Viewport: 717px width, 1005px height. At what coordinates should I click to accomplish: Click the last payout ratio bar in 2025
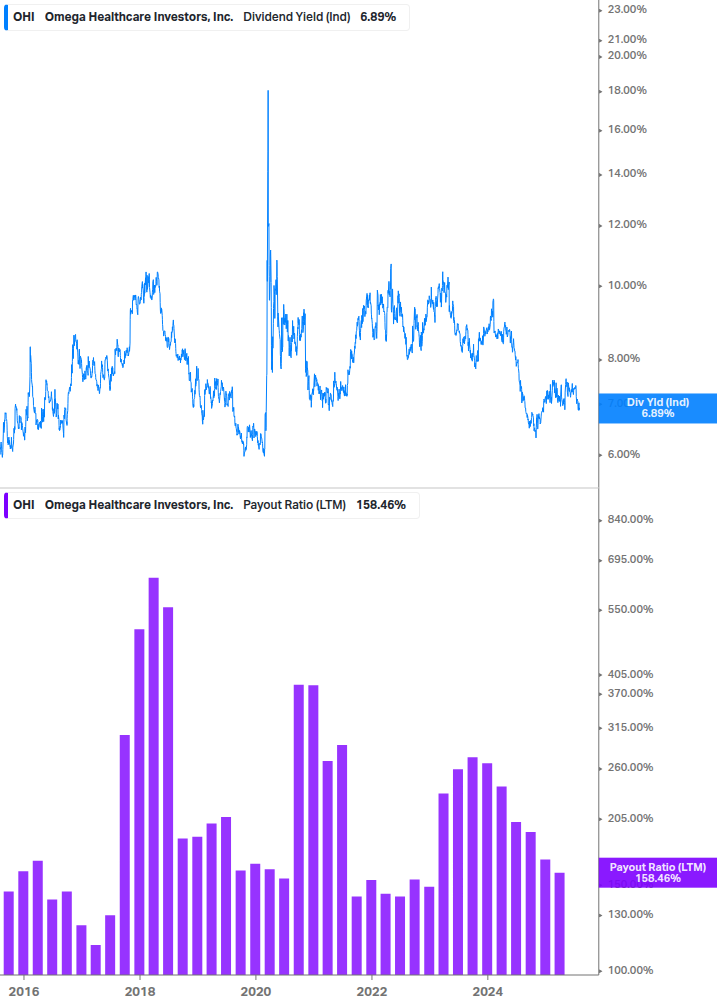(559, 924)
